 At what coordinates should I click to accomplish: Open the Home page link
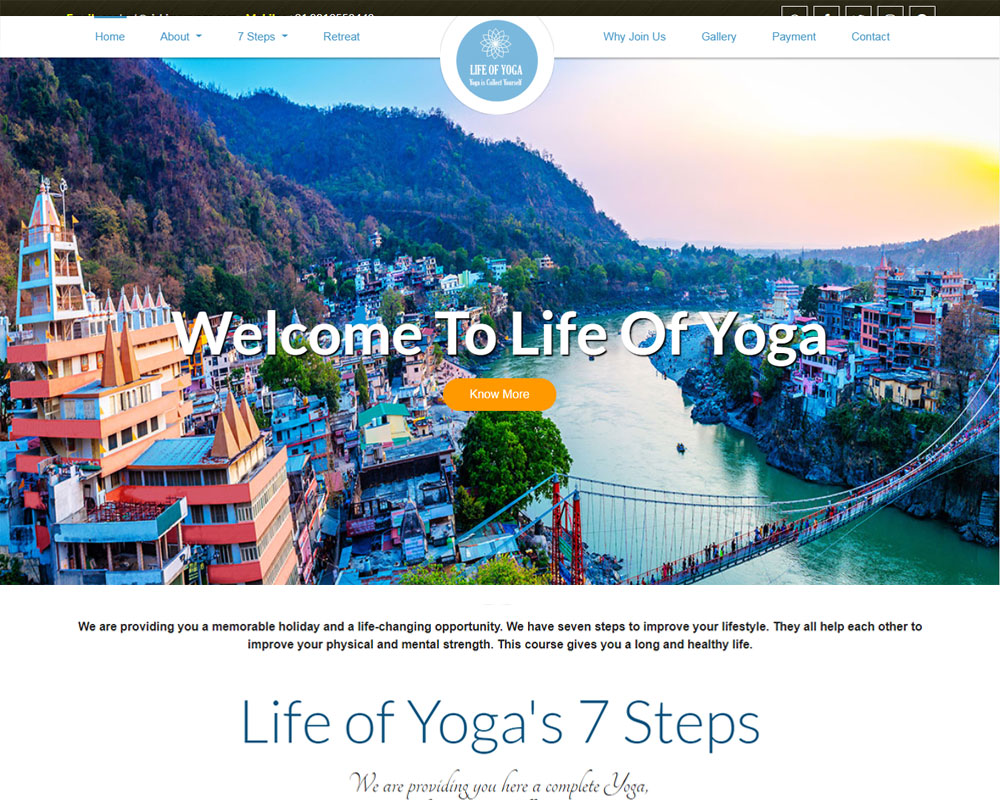click(110, 37)
